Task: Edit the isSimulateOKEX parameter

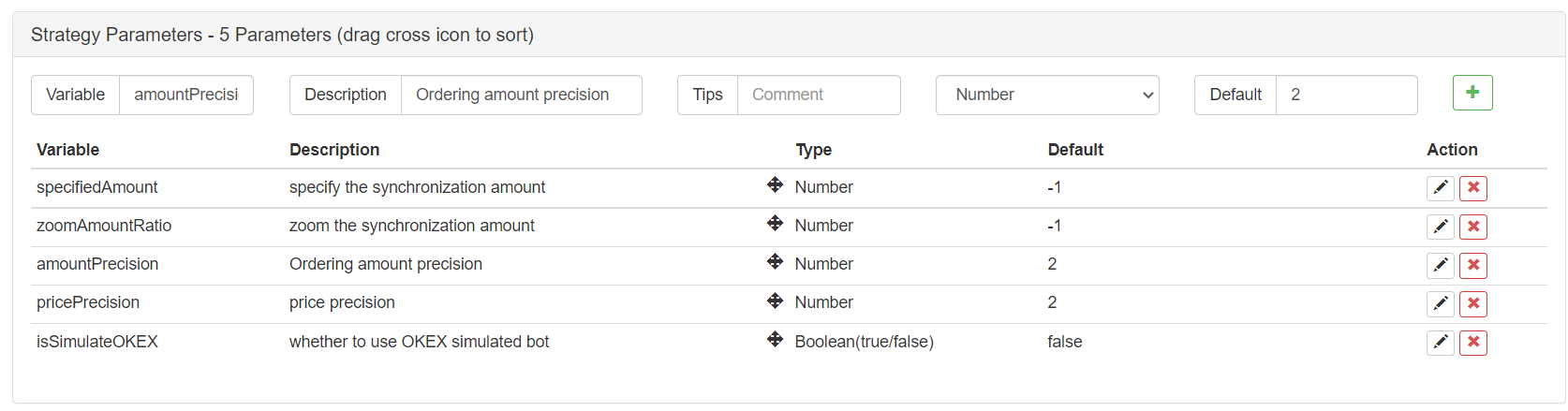Action: tap(1441, 343)
